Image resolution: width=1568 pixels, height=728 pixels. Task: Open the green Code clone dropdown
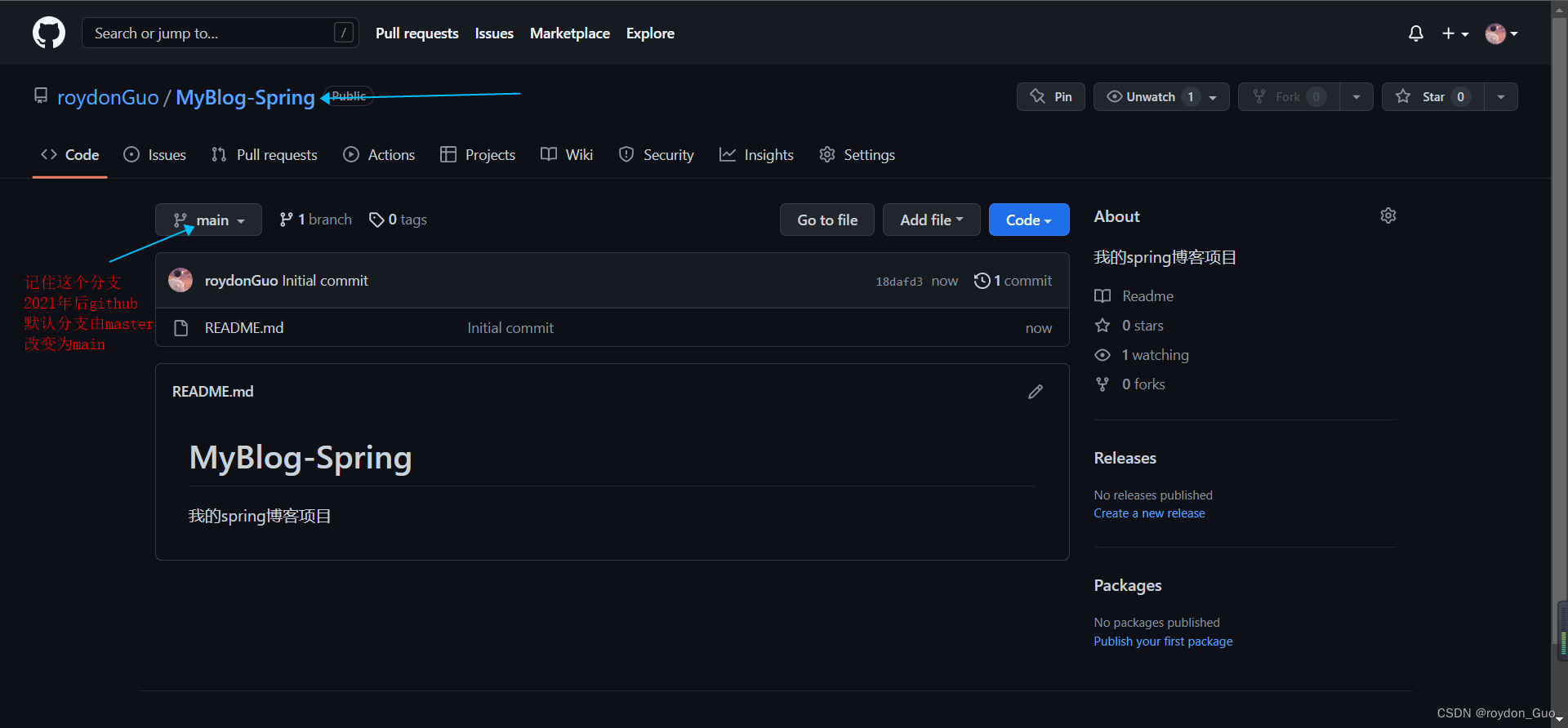coord(1029,220)
